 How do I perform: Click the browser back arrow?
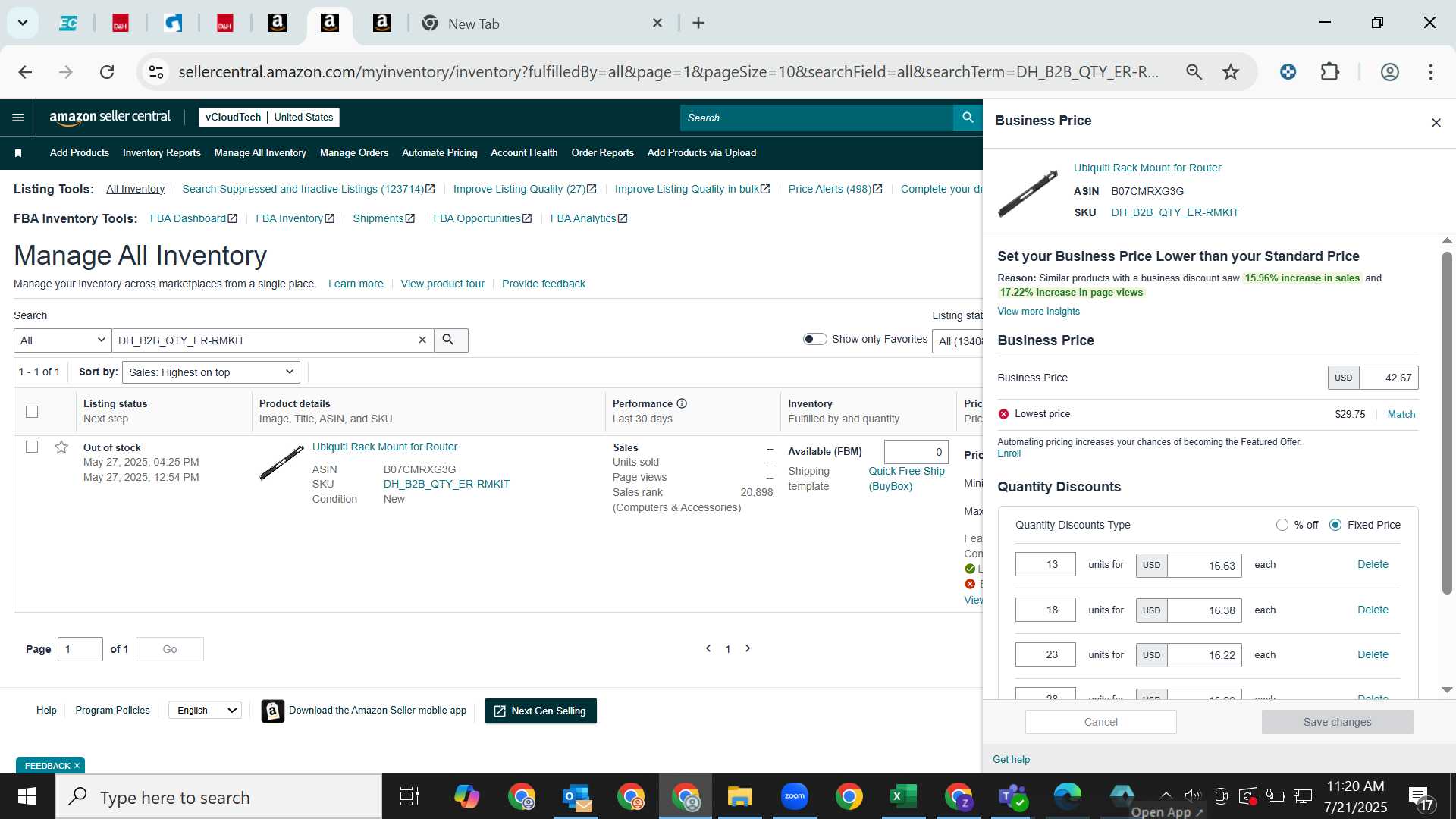pos(25,72)
